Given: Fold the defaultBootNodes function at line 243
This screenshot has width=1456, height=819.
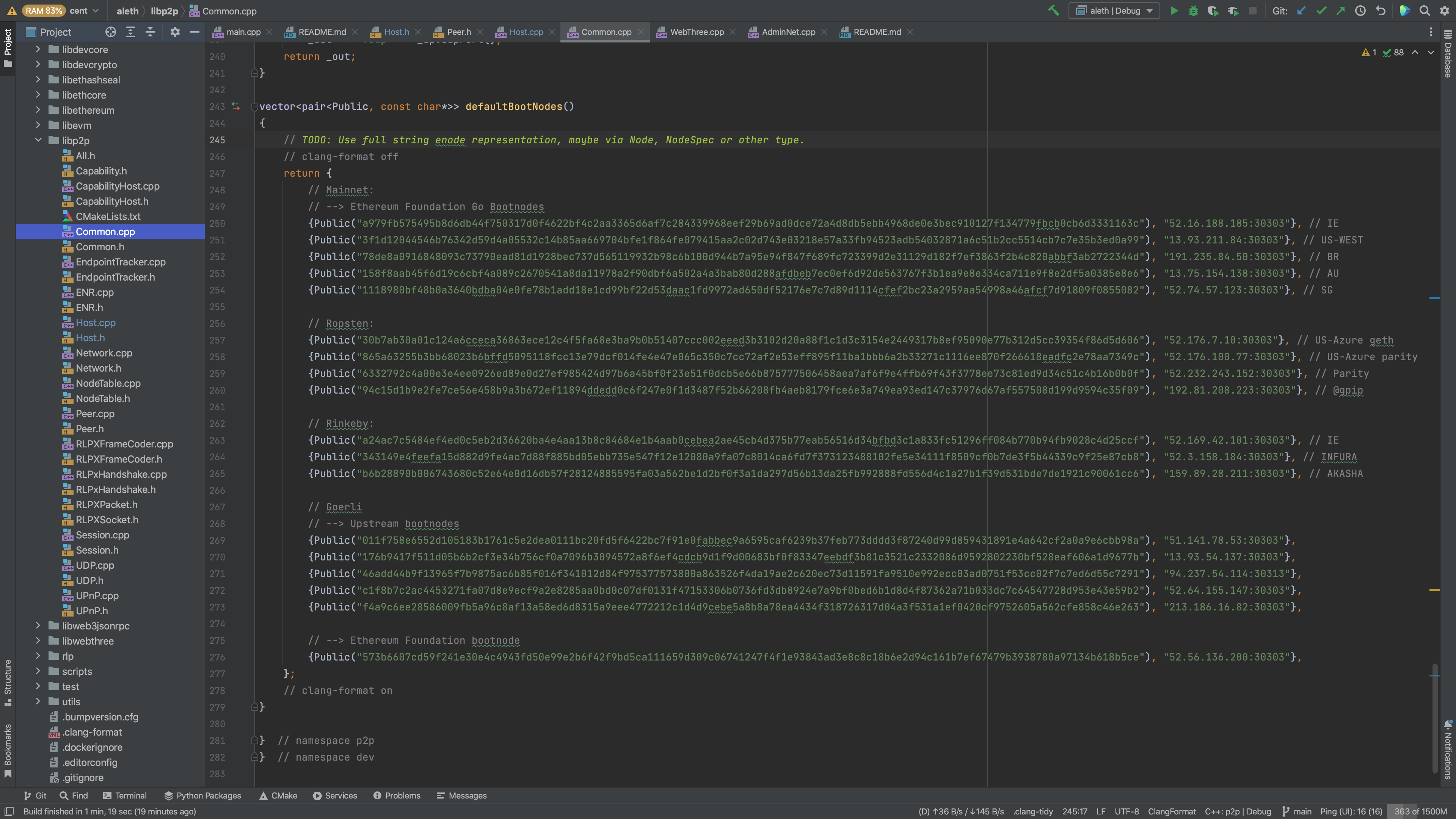Looking at the screenshot, I should pyautogui.click(x=254, y=107).
